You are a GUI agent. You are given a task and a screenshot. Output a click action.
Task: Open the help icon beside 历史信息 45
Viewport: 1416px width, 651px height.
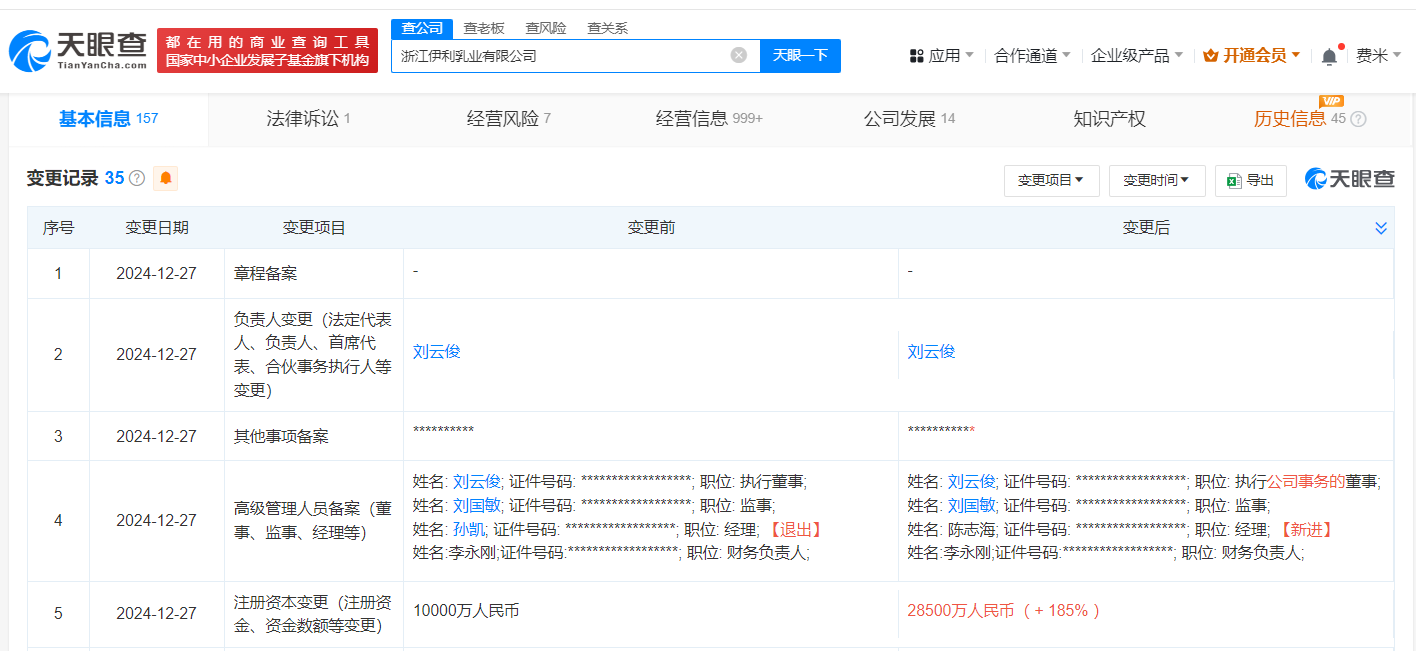tap(1358, 119)
